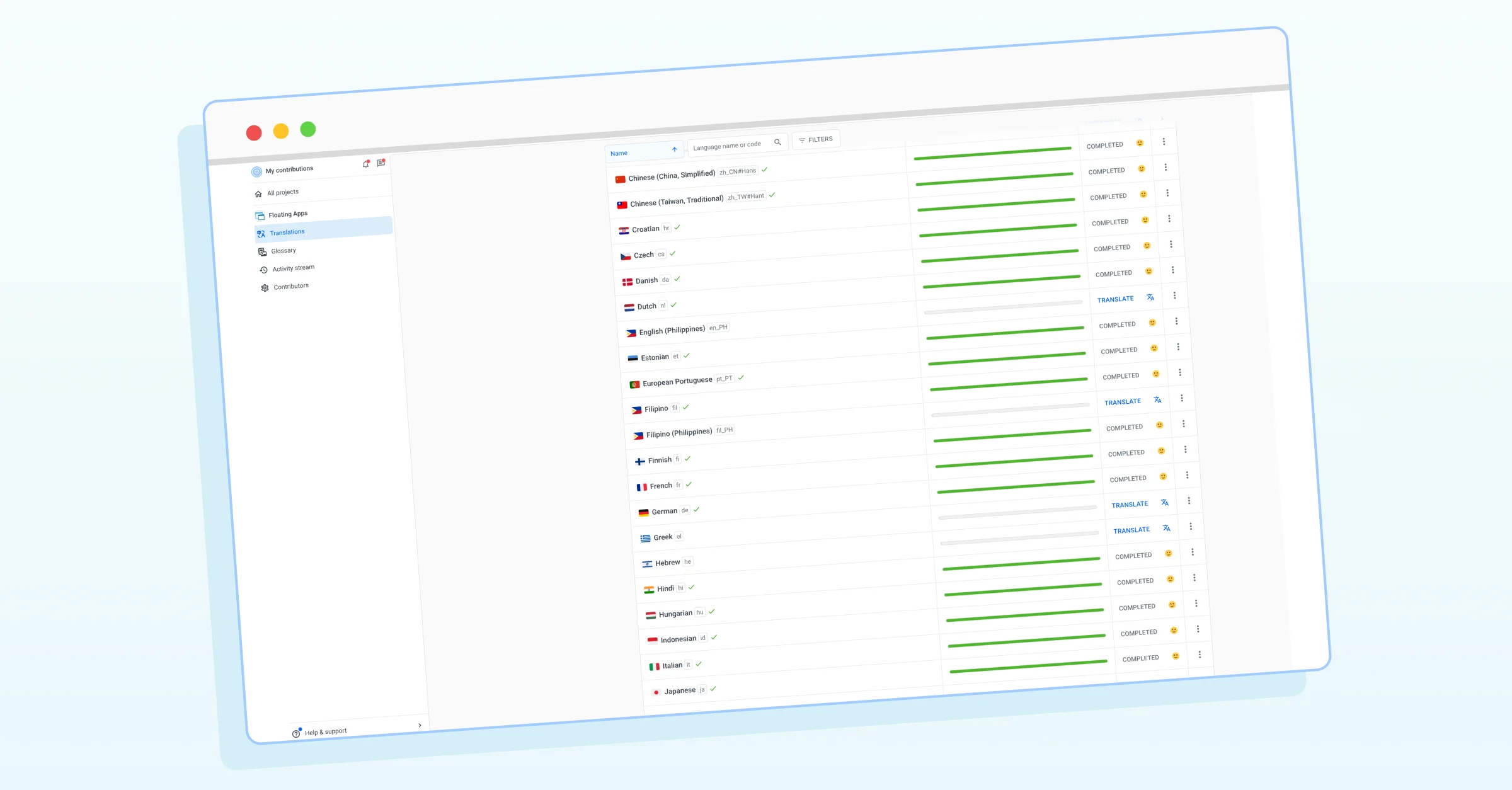Viewport: 1512px width, 790px height.
Task: Click translate icon in Filipino row
Action: 1157,400
